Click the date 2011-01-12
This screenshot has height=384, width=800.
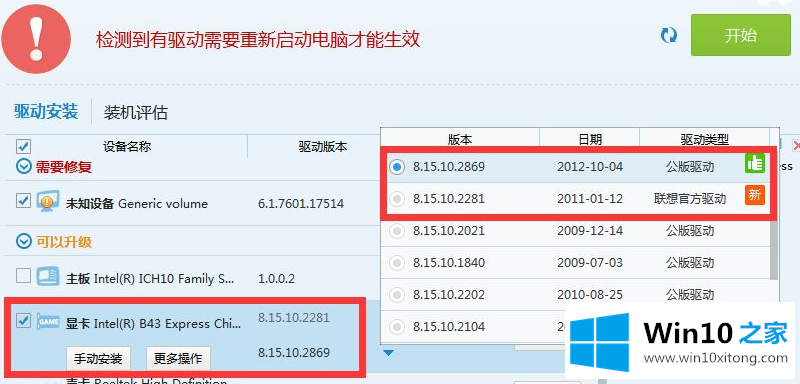[x=590, y=199]
